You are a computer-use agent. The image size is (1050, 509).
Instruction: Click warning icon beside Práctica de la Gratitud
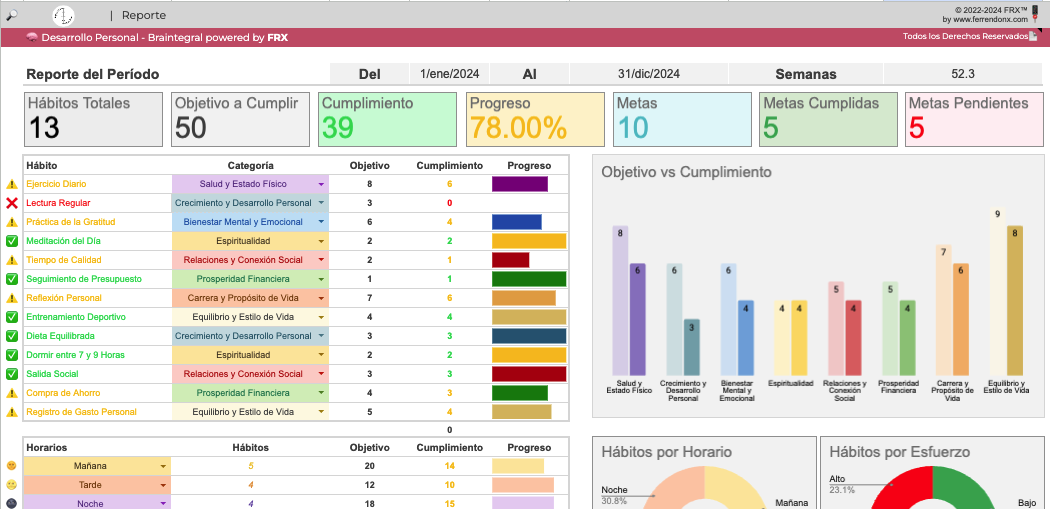coord(11,222)
